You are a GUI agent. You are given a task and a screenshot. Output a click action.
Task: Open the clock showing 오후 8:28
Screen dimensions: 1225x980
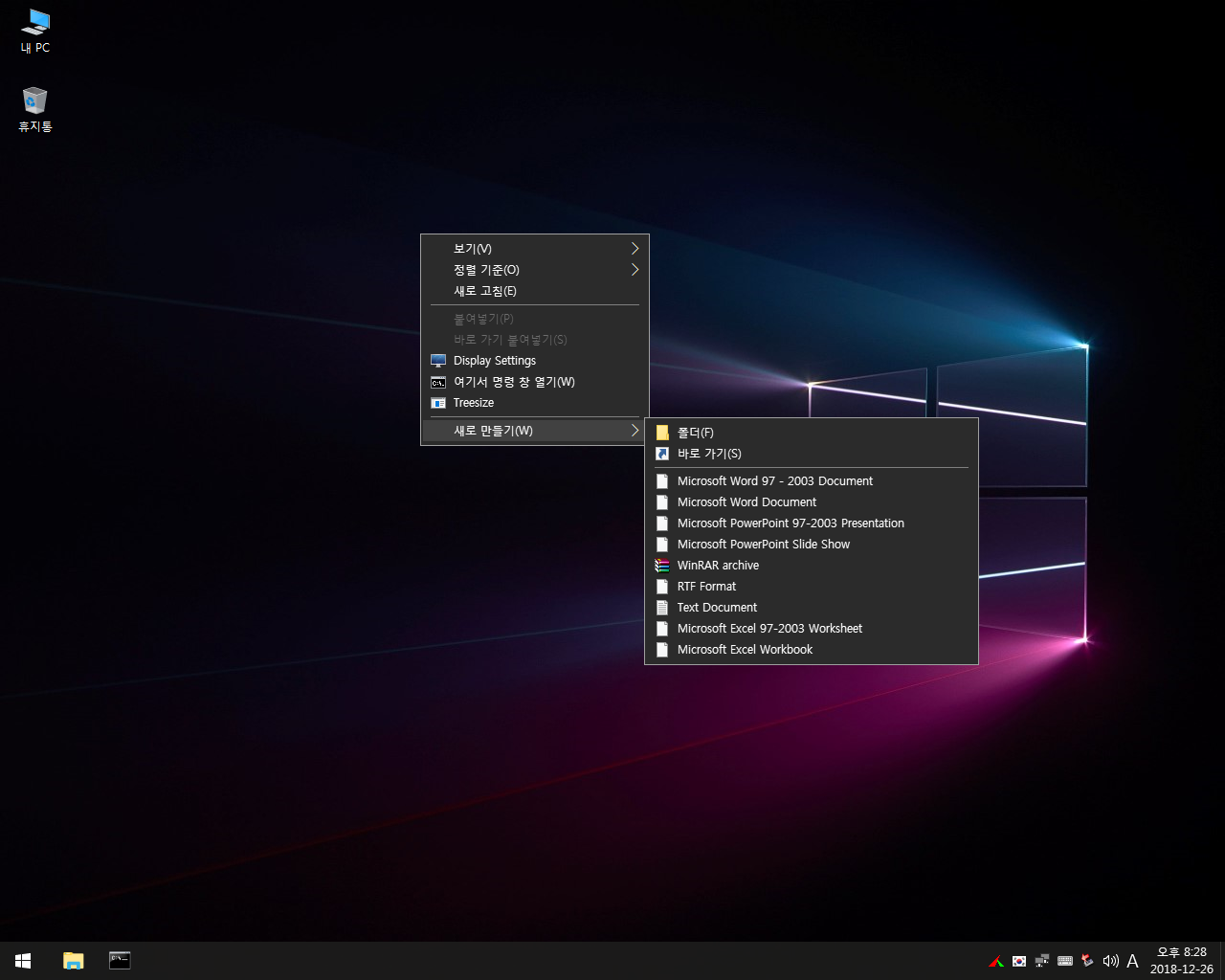pyautogui.click(x=1182, y=961)
